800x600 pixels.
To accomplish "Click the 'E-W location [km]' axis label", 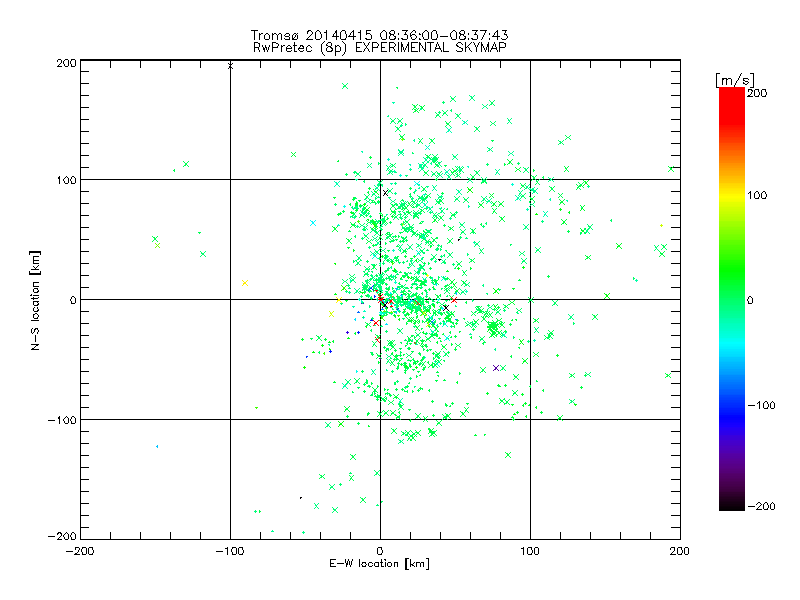I will [379, 564].
